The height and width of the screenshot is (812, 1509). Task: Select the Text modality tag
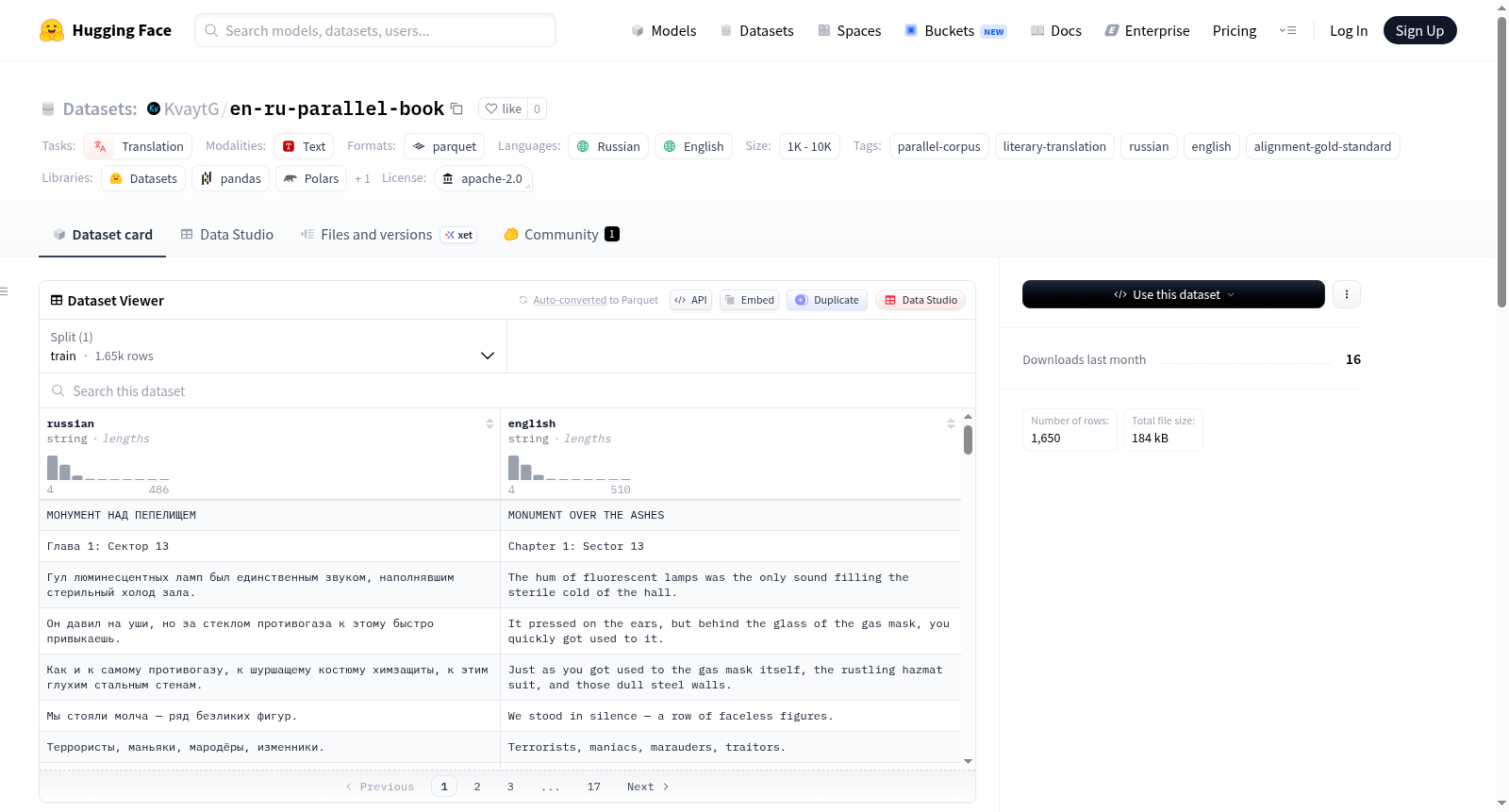[304, 146]
